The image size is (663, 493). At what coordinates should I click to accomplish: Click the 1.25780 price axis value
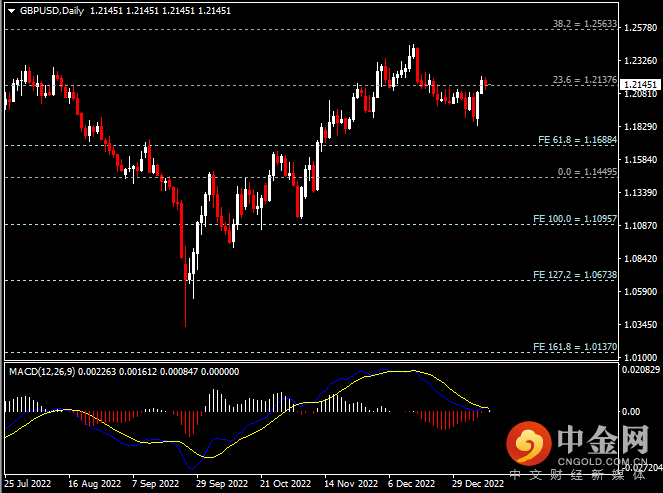(x=637, y=27)
